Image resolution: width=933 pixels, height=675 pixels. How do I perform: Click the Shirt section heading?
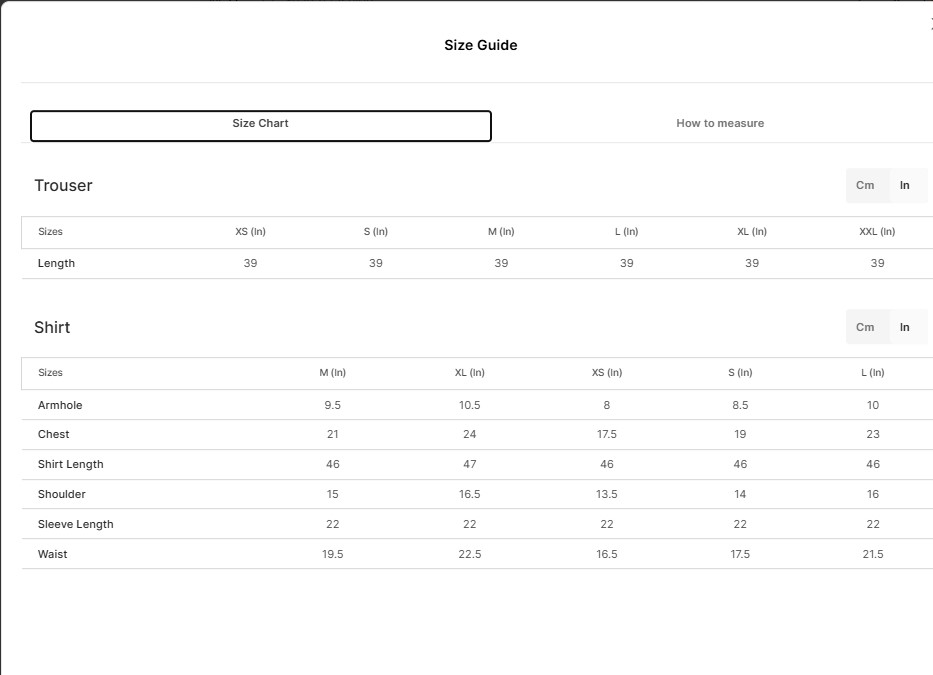coord(52,328)
